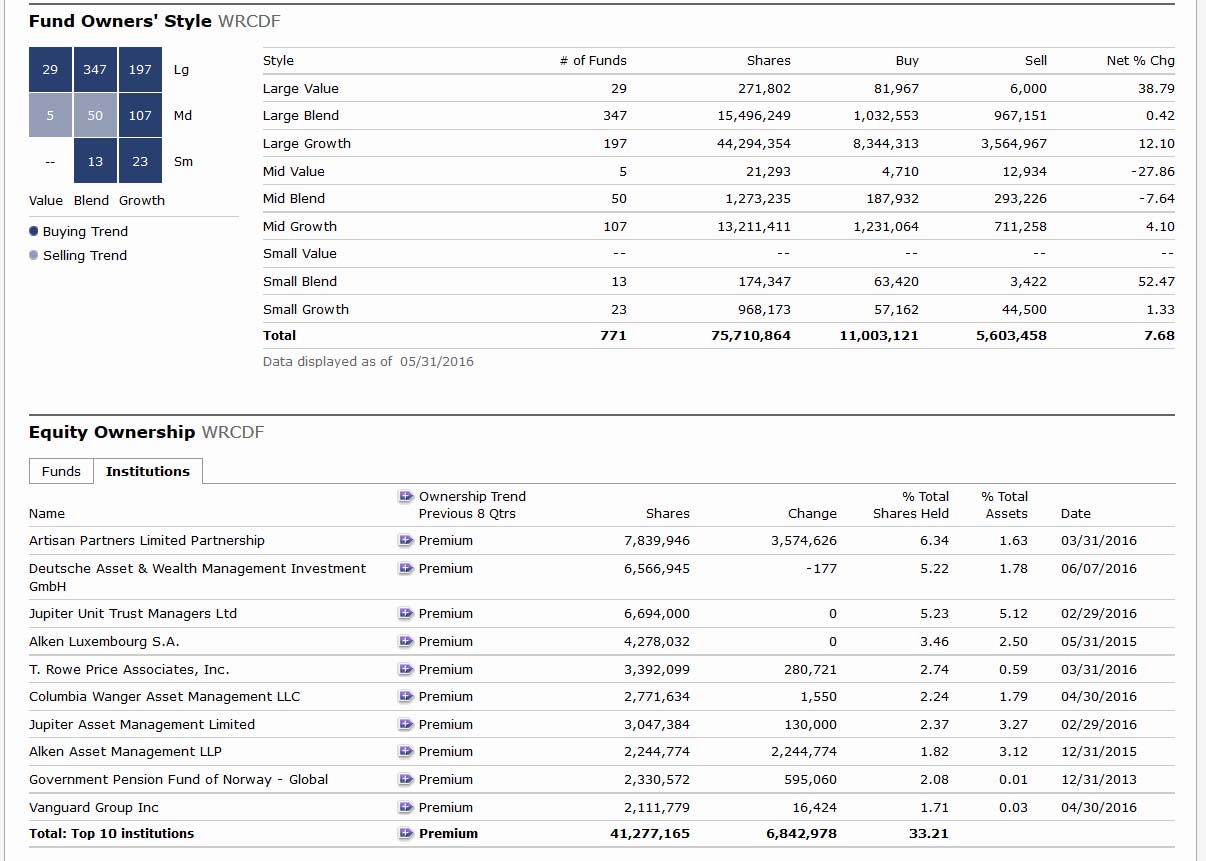Click Large Growth style box cell 197
The width and height of the screenshot is (1206, 861).
point(140,70)
